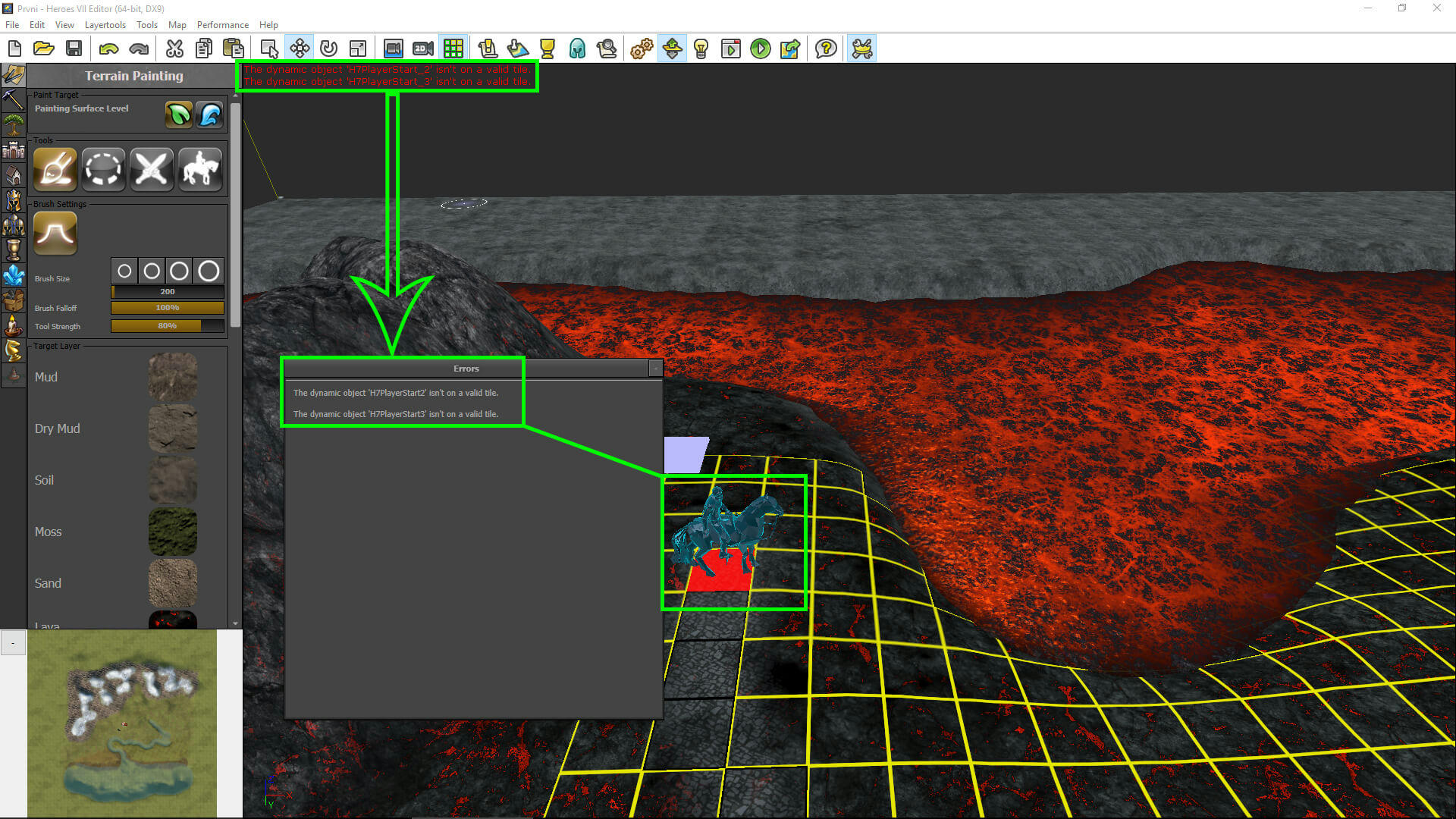The width and height of the screenshot is (1456, 819).
Task: Select the goblet artifacts sidebar tab
Action: (13, 249)
